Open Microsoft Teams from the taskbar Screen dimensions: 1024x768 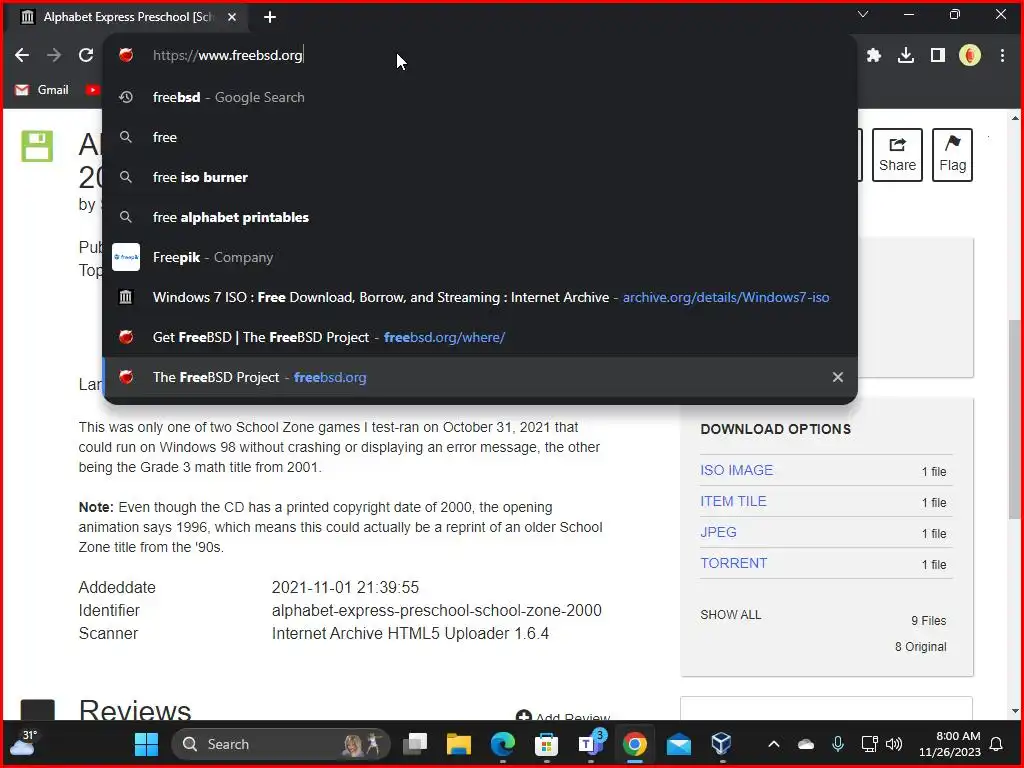point(590,744)
